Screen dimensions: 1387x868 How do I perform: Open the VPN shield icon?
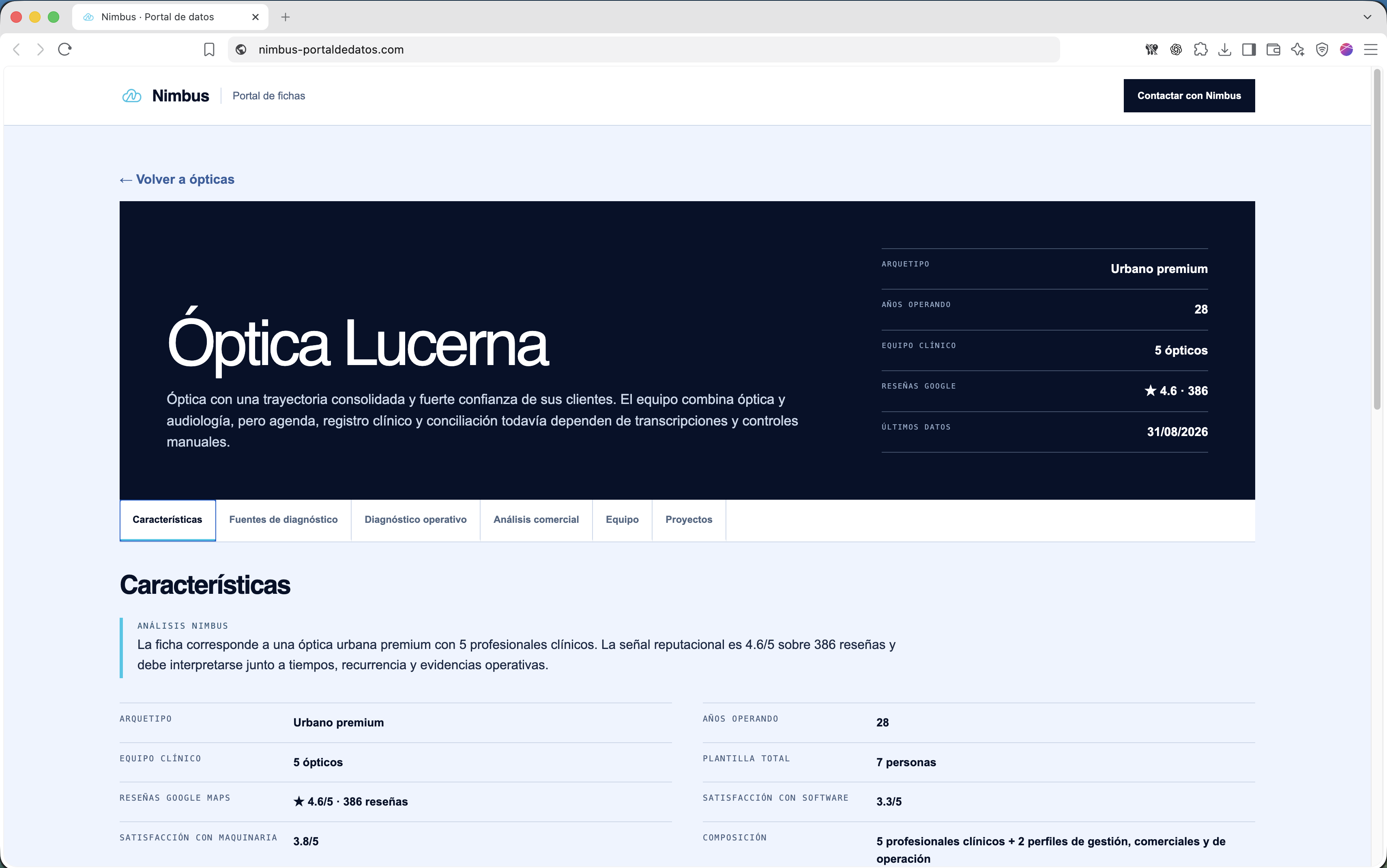(x=1322, y=50)
